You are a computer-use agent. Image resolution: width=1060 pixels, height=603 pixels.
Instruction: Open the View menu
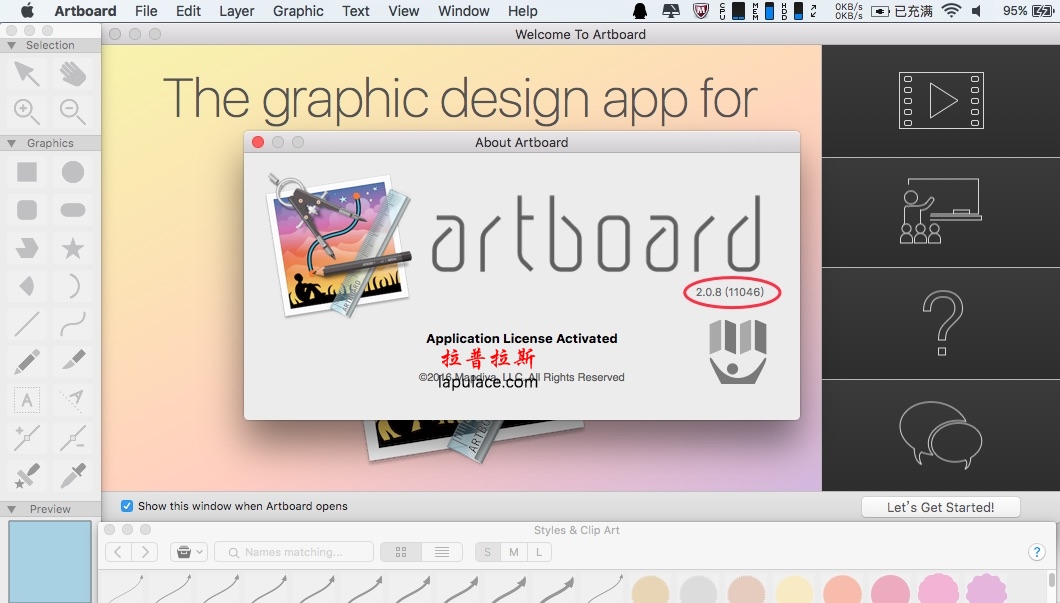point(404,11)
